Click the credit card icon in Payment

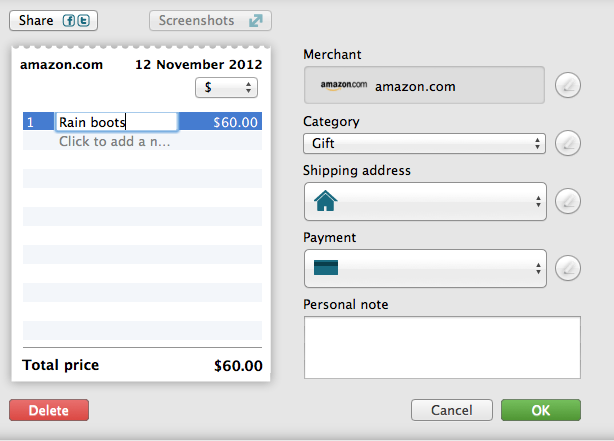(326, 268)
